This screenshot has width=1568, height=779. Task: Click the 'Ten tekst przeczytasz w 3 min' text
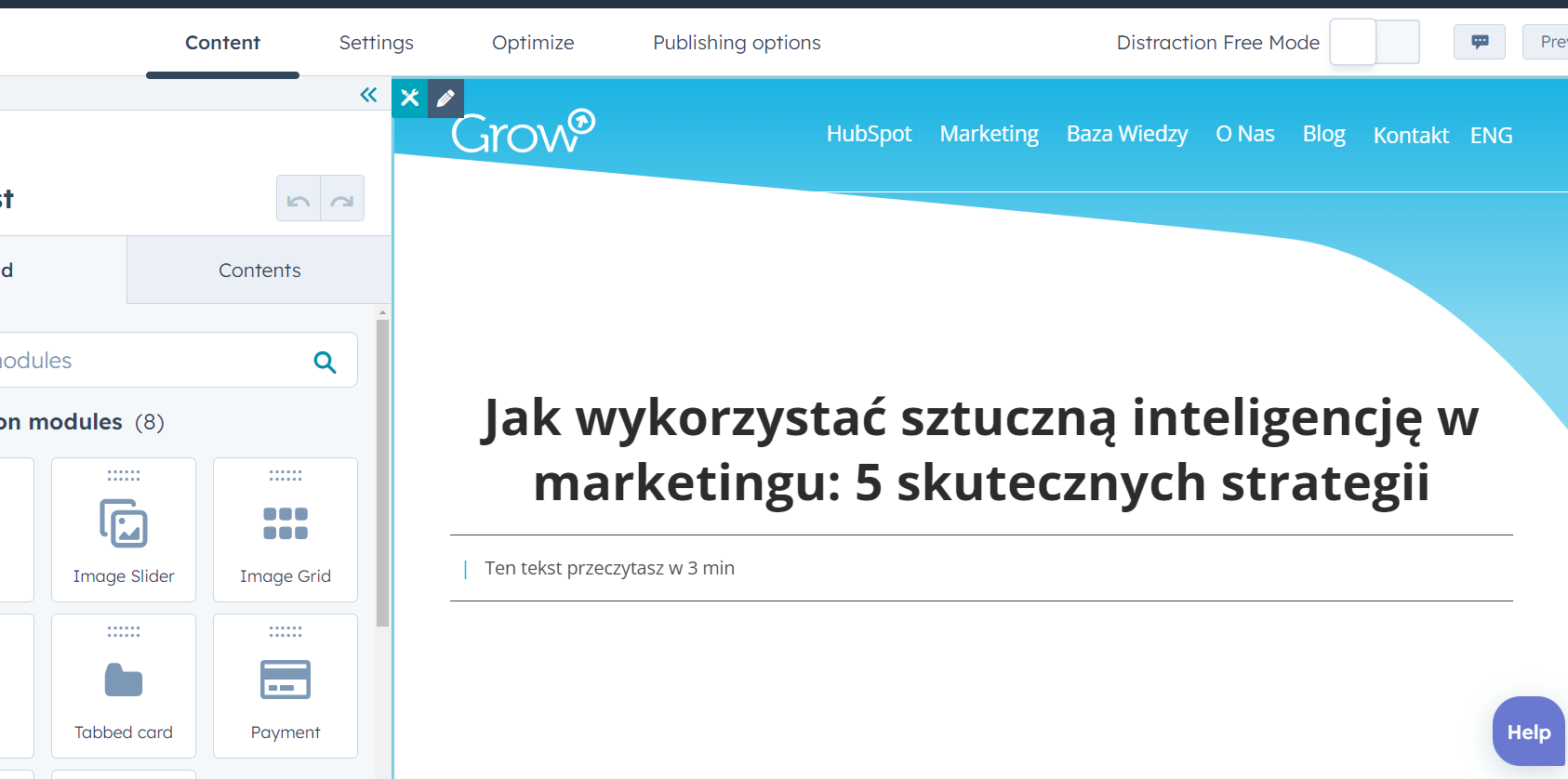(x=609, y=568)
